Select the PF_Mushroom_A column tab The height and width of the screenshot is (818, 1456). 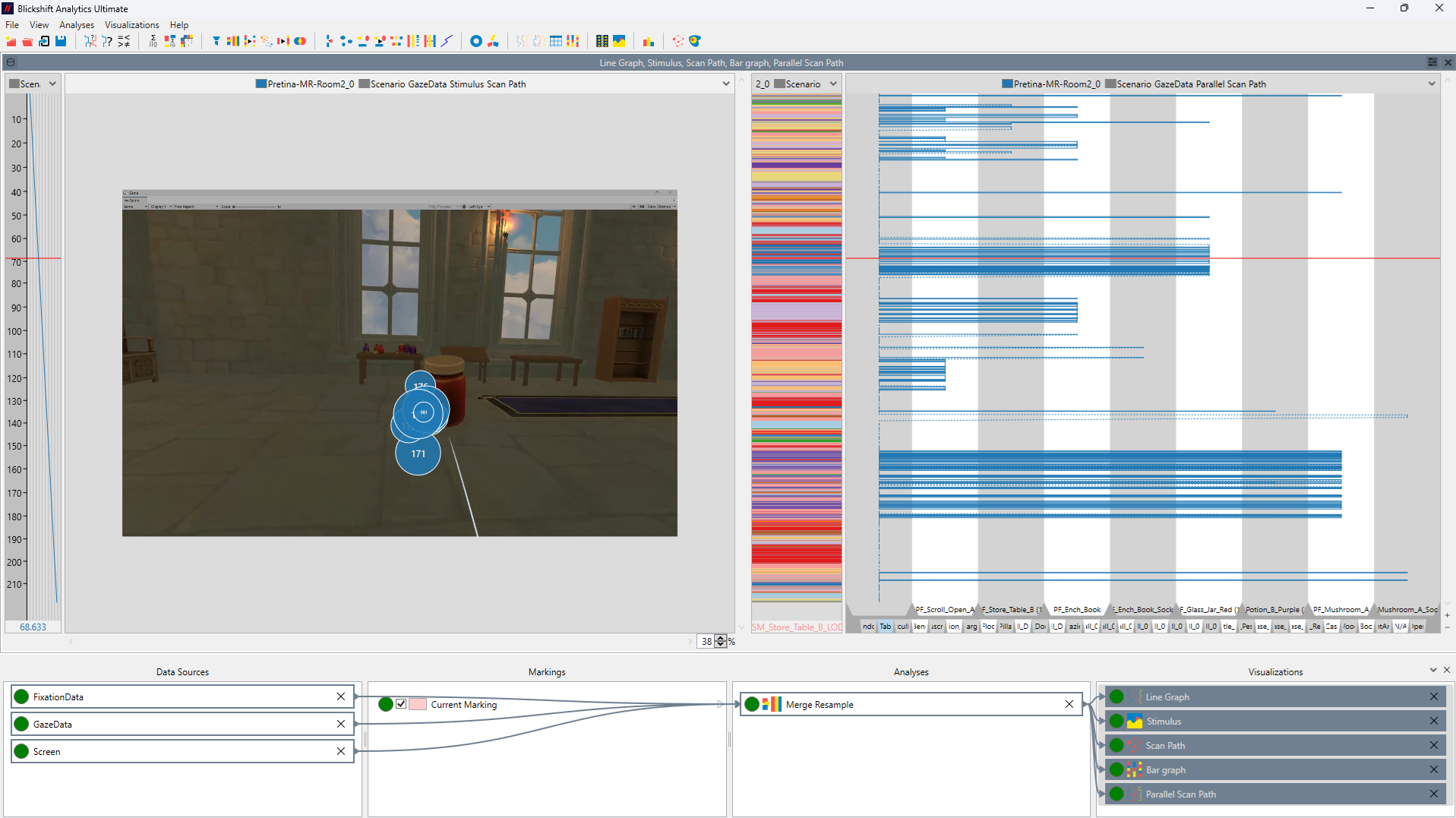tap(1341, 609)
